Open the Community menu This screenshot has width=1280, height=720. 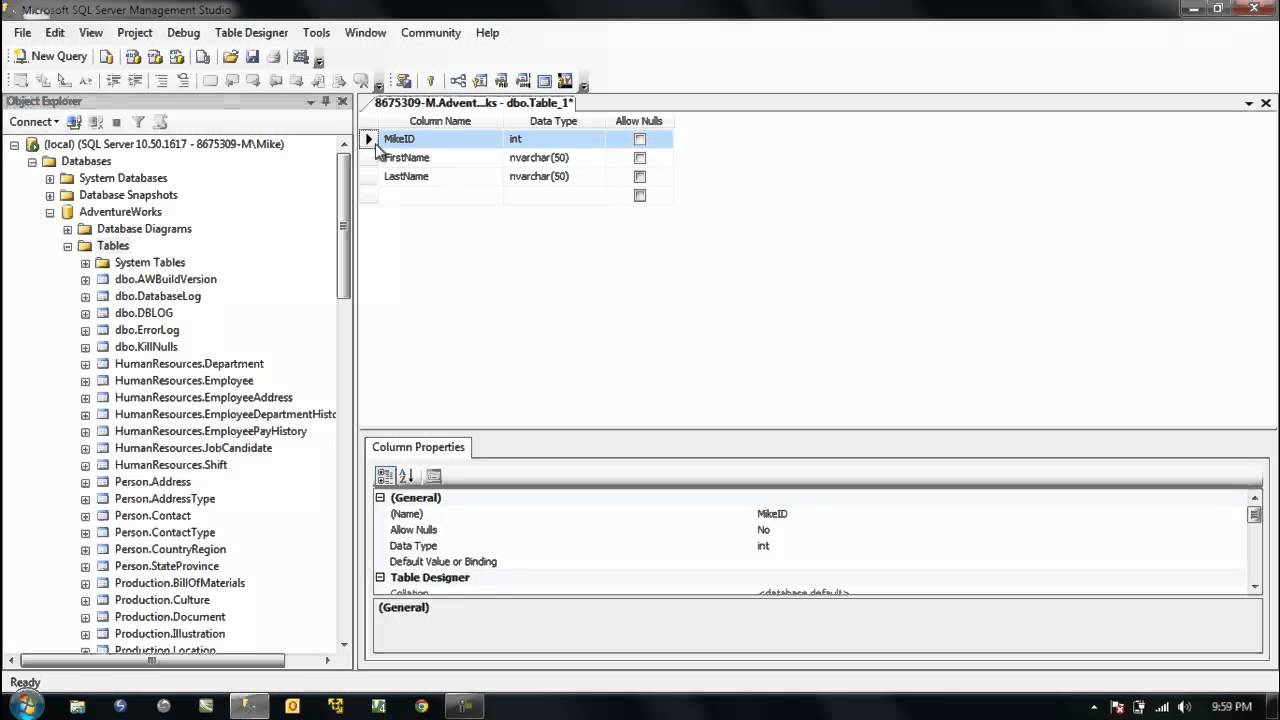coord(431,33)
